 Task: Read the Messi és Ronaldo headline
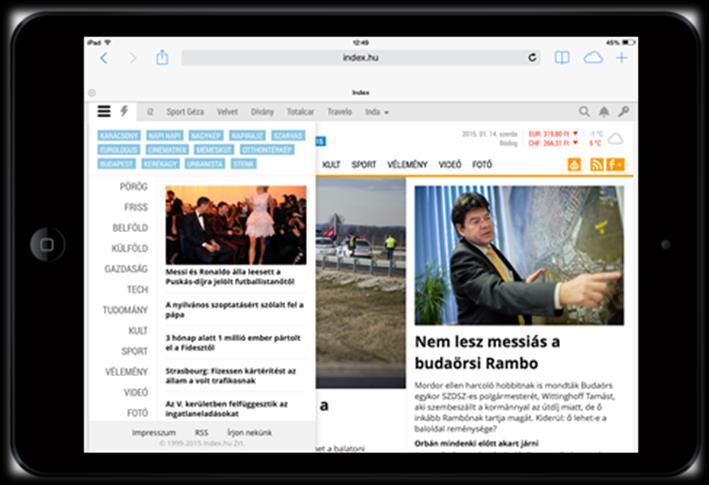(x=230, y=277)
